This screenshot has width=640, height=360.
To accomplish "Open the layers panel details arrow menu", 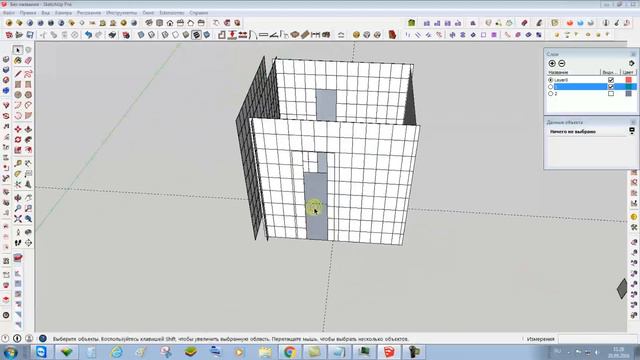I will click(x=631, y=63).
